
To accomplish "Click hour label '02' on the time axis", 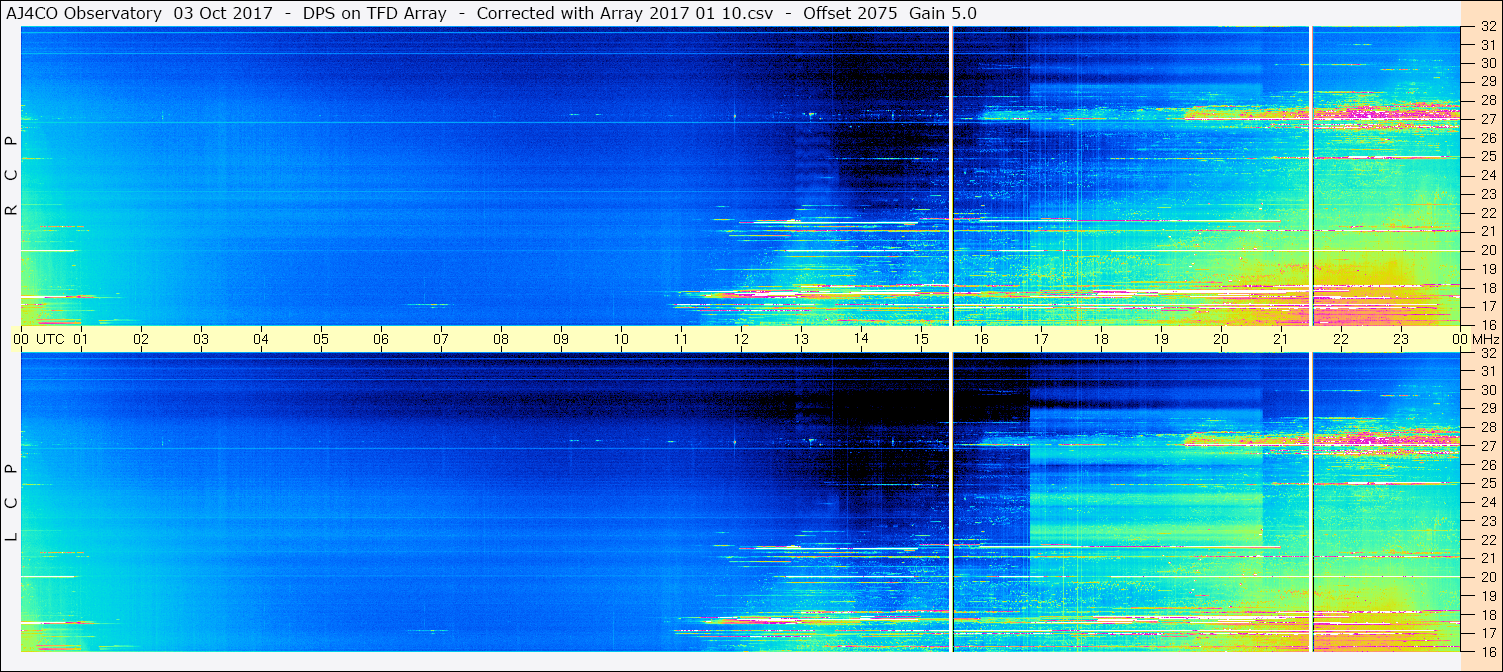I will [141, 339].
